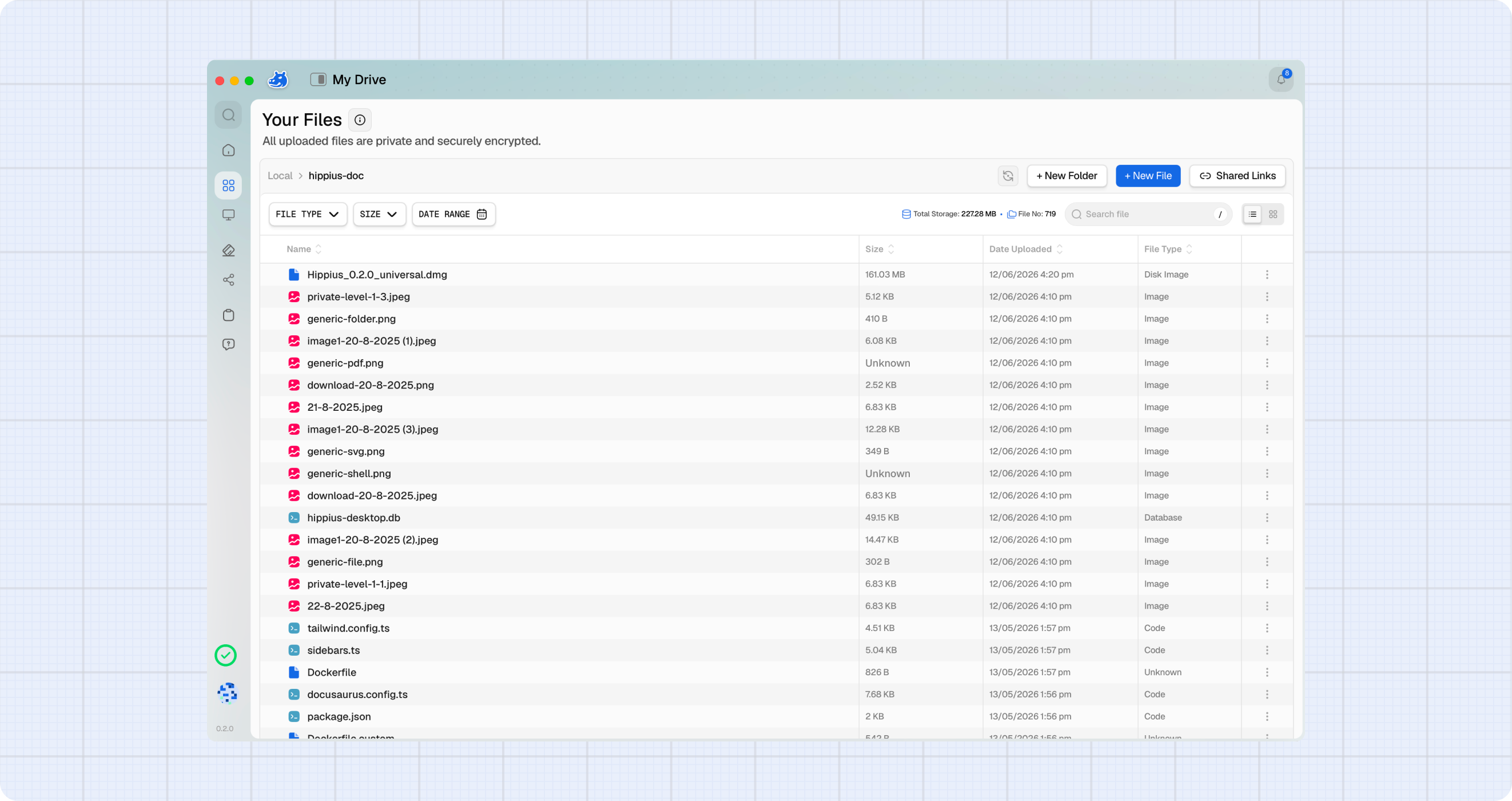Open actions menu for generic-folder.png
The image size is (1512, 801).
pyautogui.click(x=1267, y=319)
